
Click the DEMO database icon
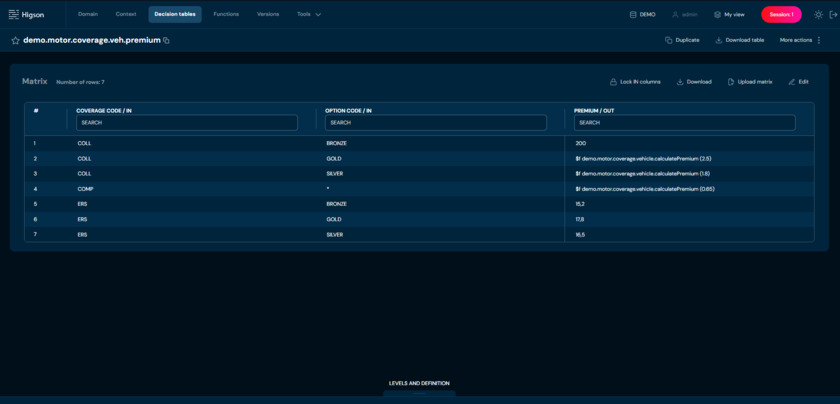pos(633,14)
